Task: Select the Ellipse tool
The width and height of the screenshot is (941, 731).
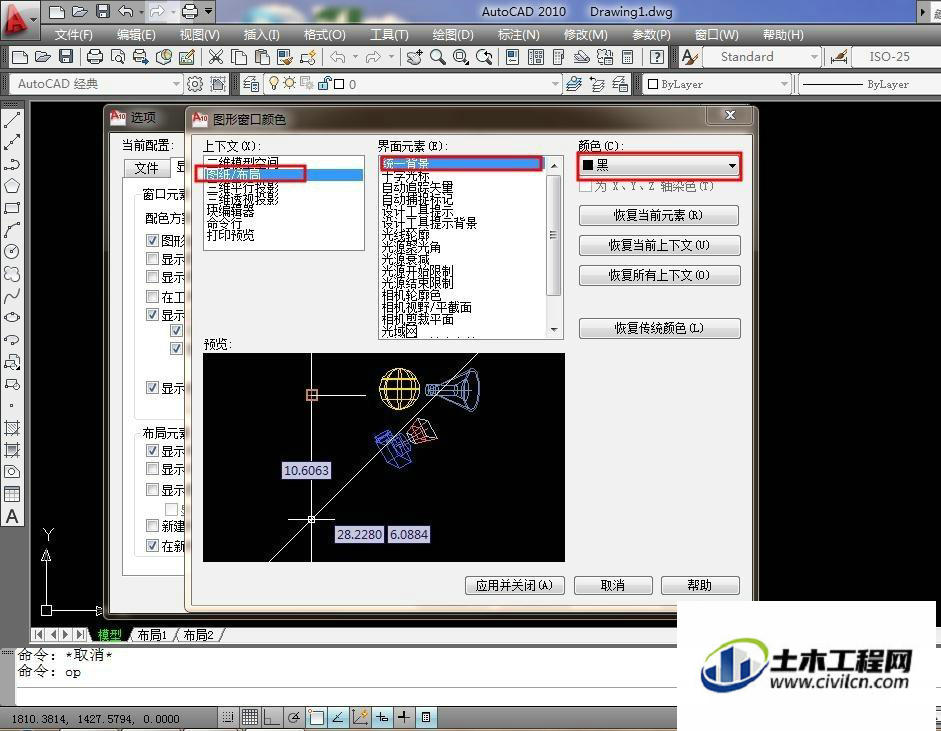Action: (x=12, y=317)
